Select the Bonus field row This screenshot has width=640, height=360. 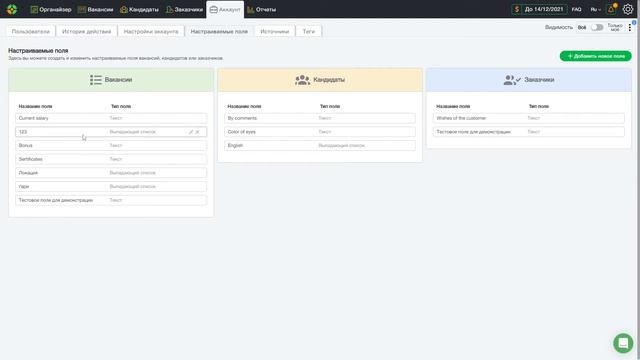pos(111,145)
